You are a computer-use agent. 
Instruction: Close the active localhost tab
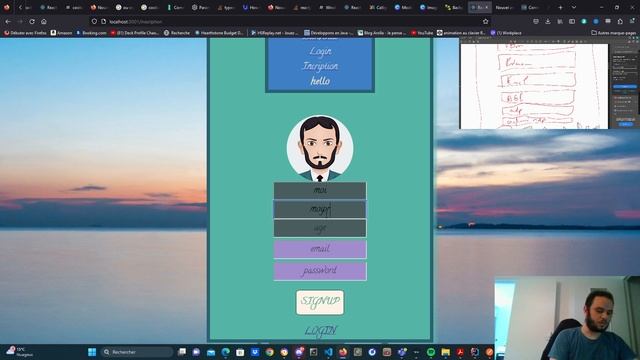pos(487,7)
